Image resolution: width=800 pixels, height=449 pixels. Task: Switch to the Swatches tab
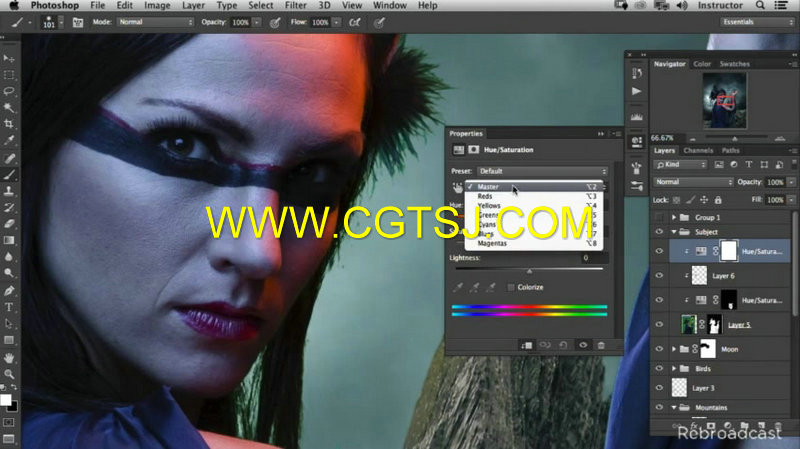point(734,64)
